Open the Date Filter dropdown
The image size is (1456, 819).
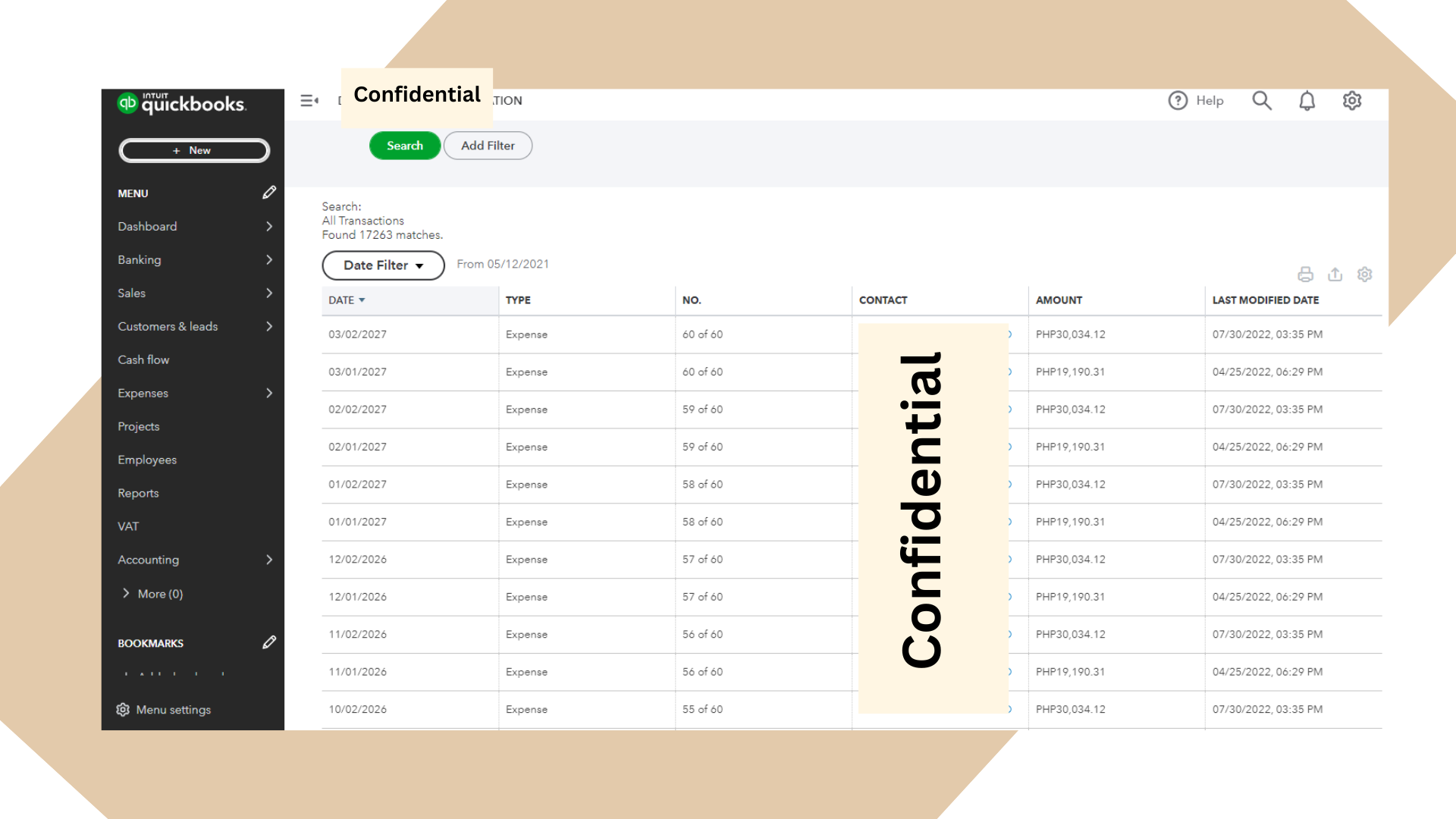point(383,265)
